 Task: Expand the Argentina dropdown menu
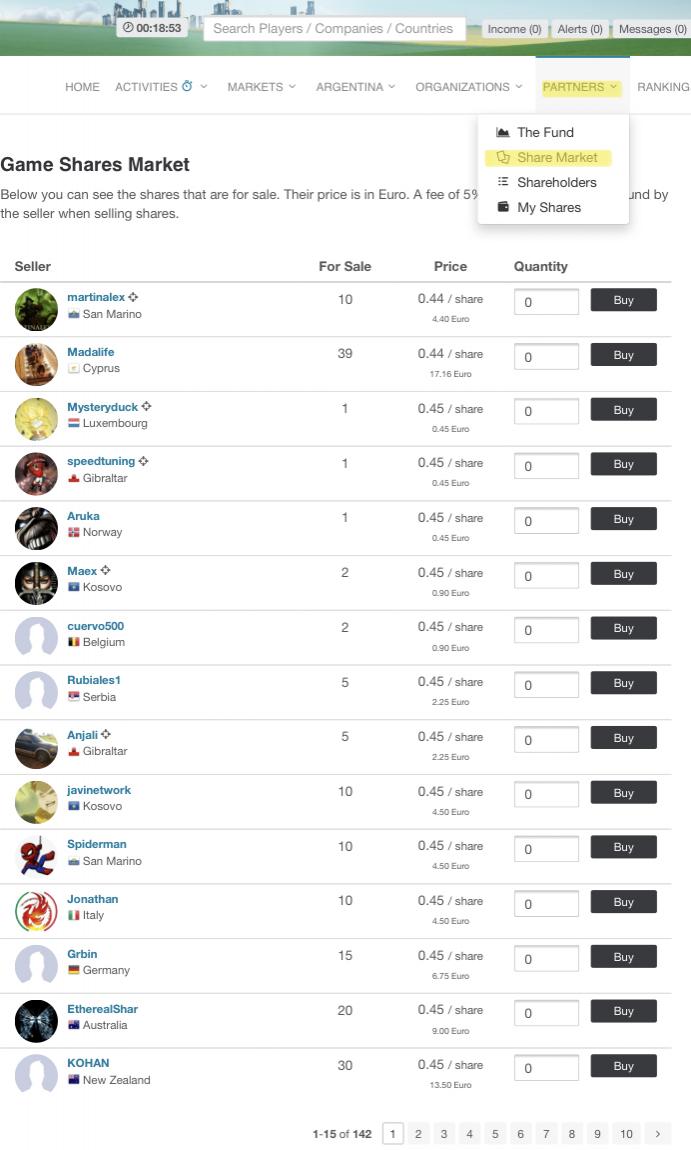[356, 87]
